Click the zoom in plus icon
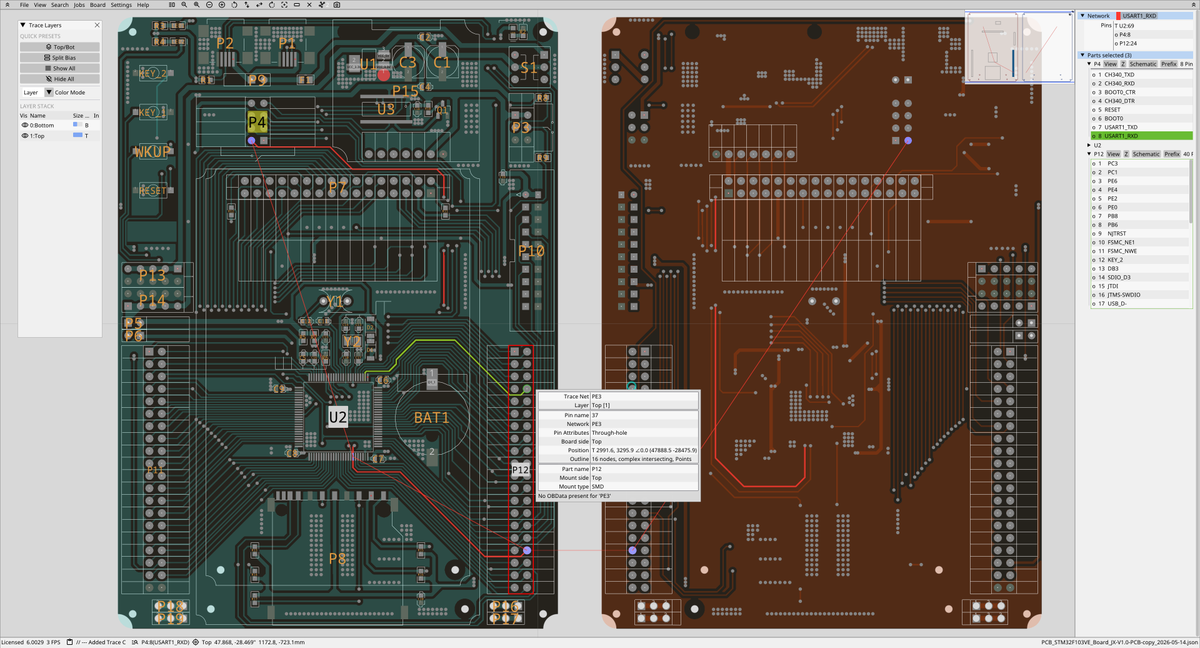Viewport: 1200px width, 648px height. pos(222,5)
